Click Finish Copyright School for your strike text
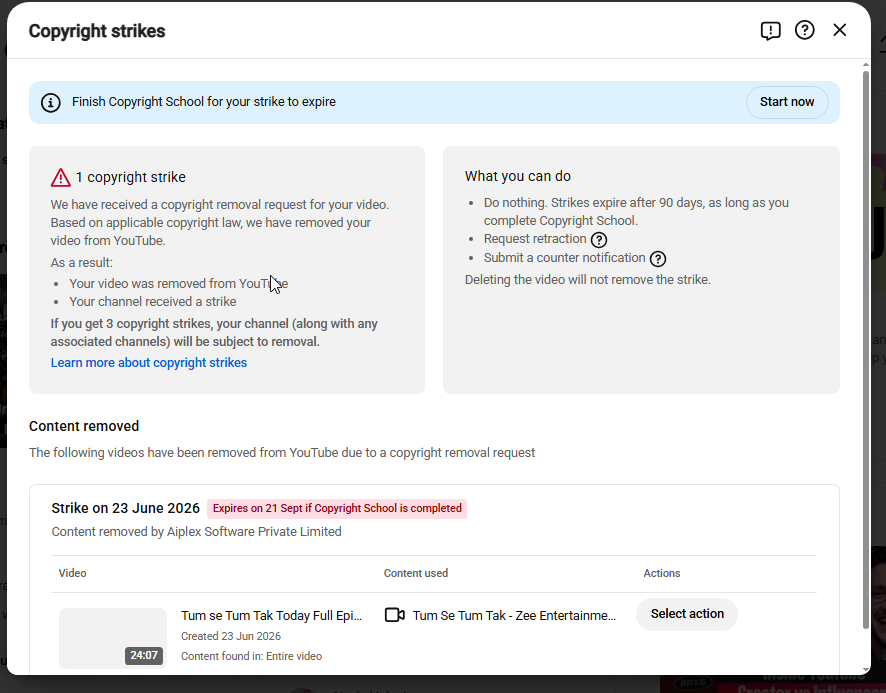 (x=203, y=102)
